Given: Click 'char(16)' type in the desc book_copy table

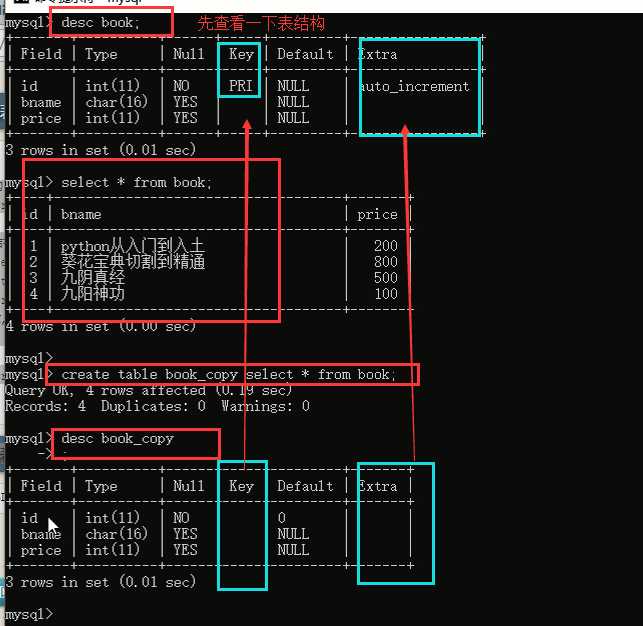Looking at the screenshot, I should [116, 534].
